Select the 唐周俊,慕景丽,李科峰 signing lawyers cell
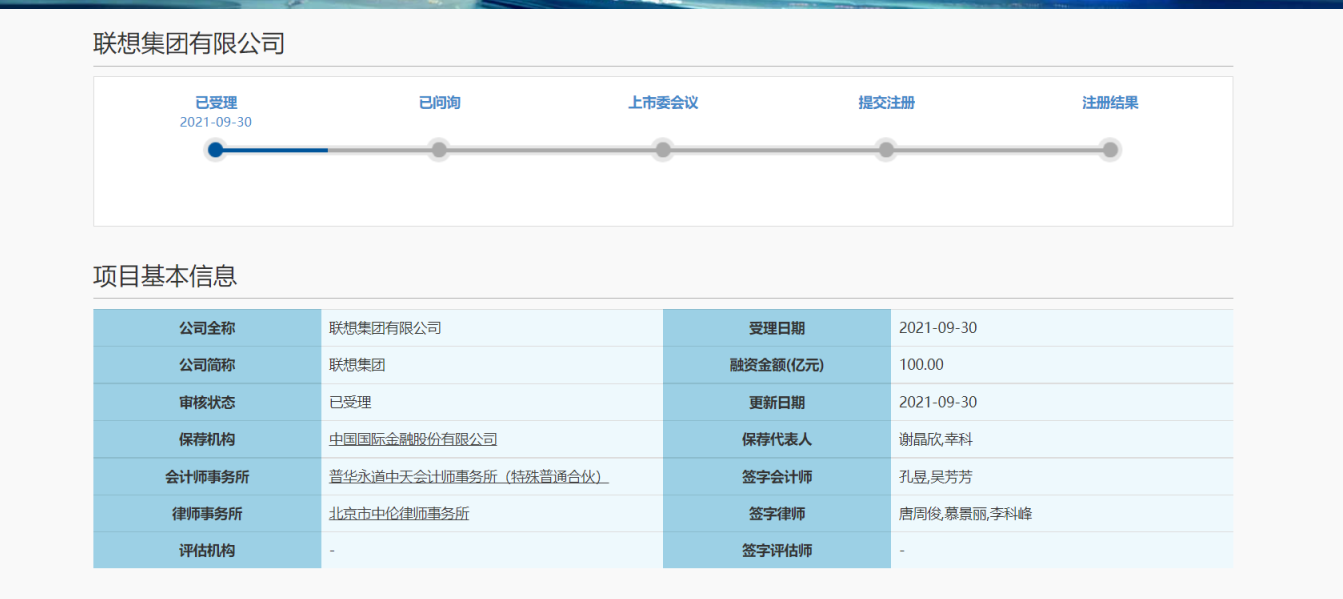The width and height of the screenshot is (1343, 599). point(965,514)
